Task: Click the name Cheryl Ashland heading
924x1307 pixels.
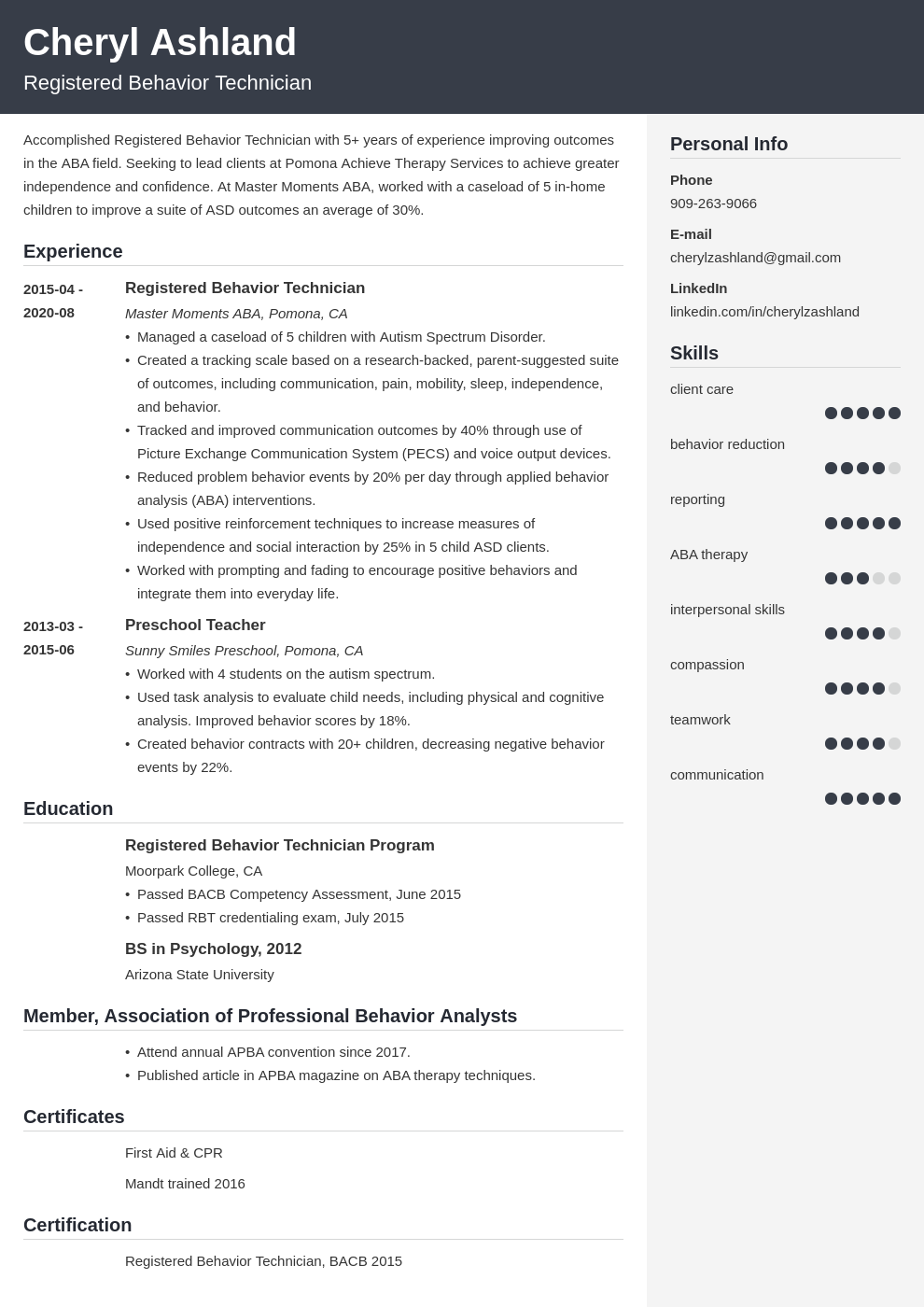Action: [x=160, y=43]
